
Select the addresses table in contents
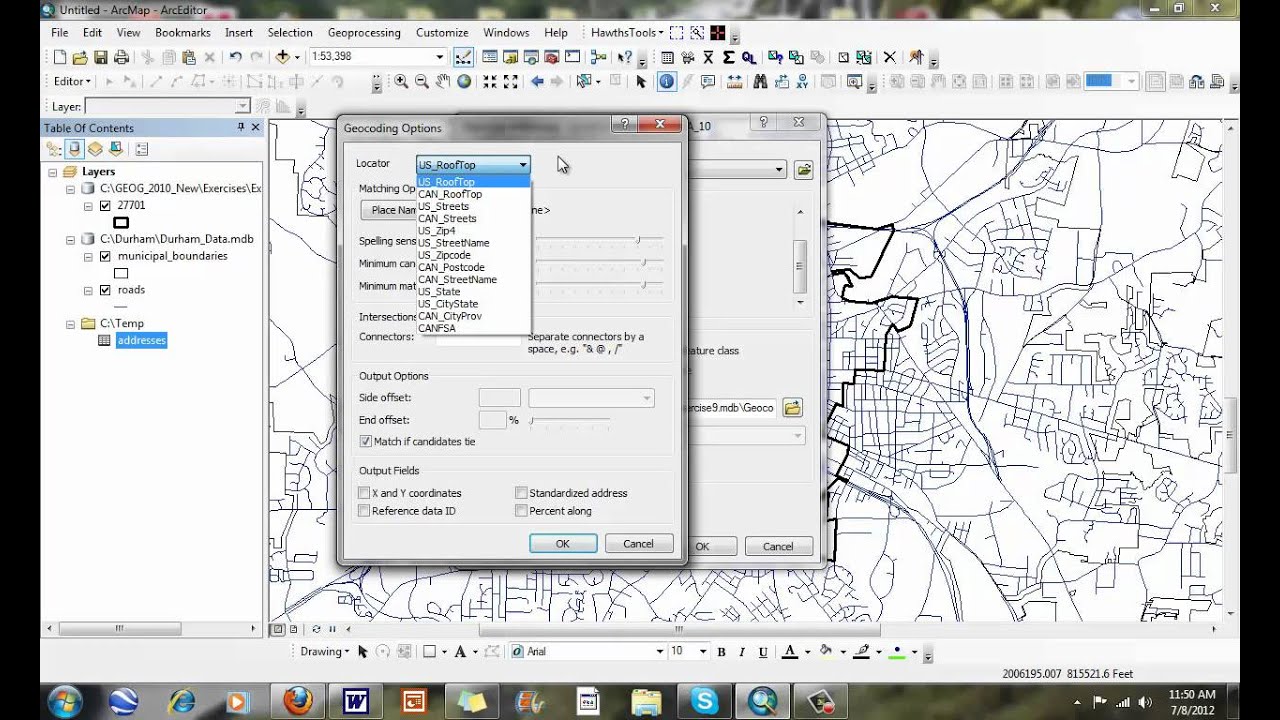[x=141, y=341]
